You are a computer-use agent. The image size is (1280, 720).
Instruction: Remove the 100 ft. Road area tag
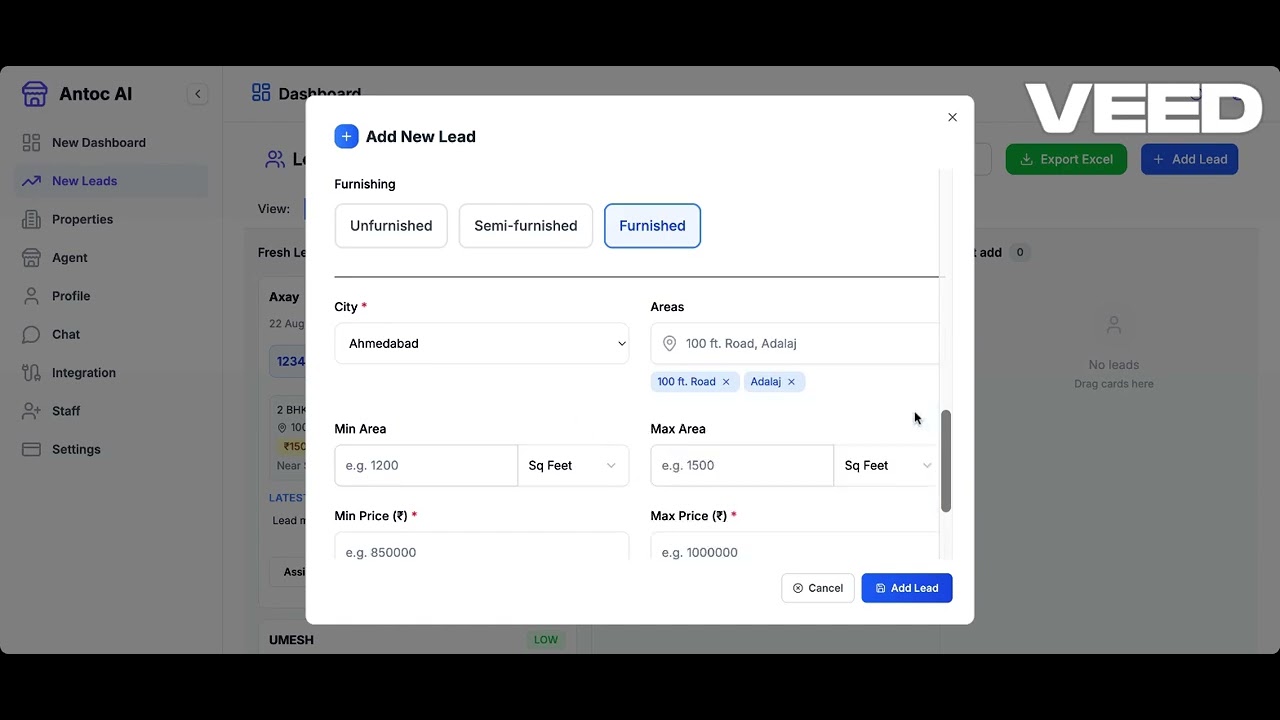pyautogui.click(x=726, y=382)
